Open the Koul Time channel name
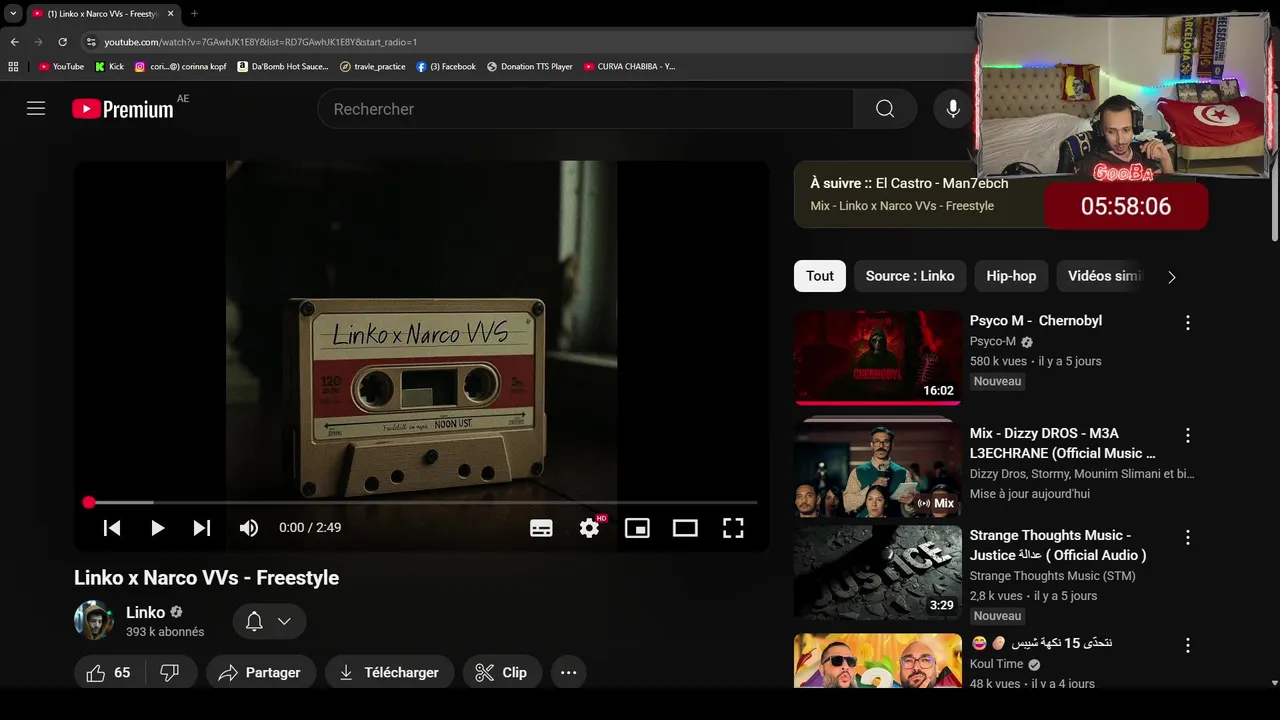This screenshot has width=1280, height=720. (x=997, y=664)
